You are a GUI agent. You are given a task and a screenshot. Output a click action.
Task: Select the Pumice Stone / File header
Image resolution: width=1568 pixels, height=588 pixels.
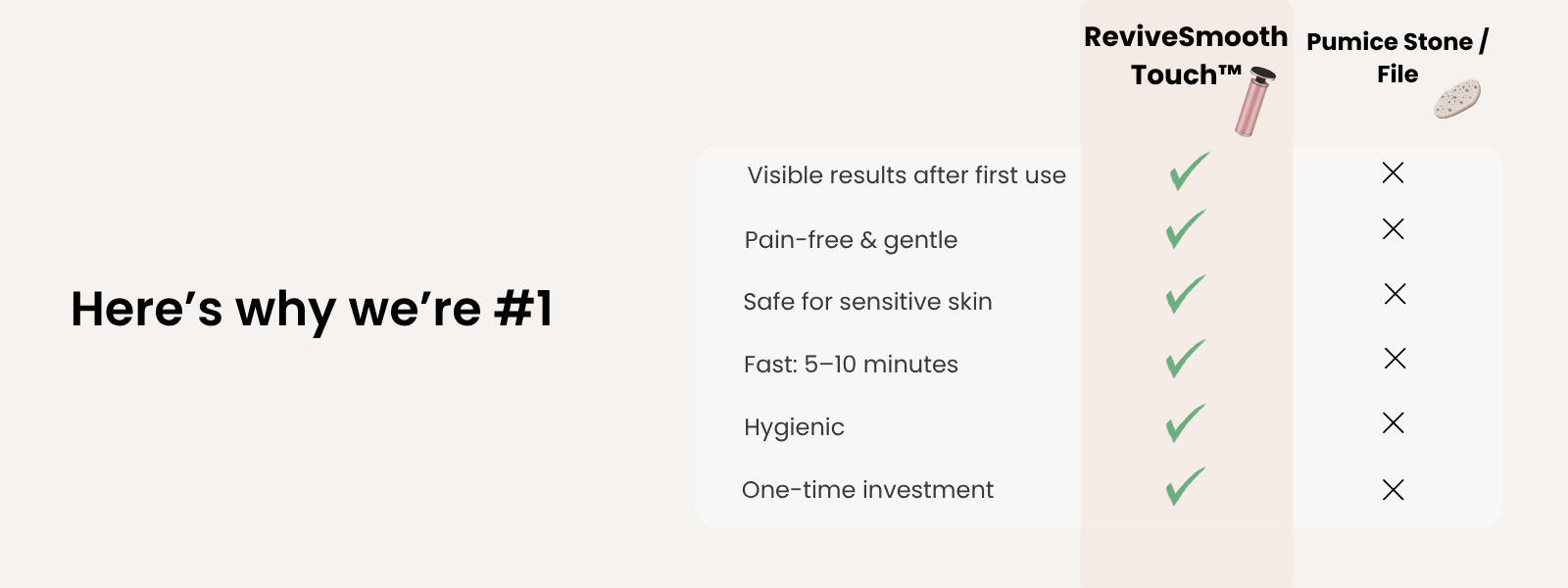1396,58
